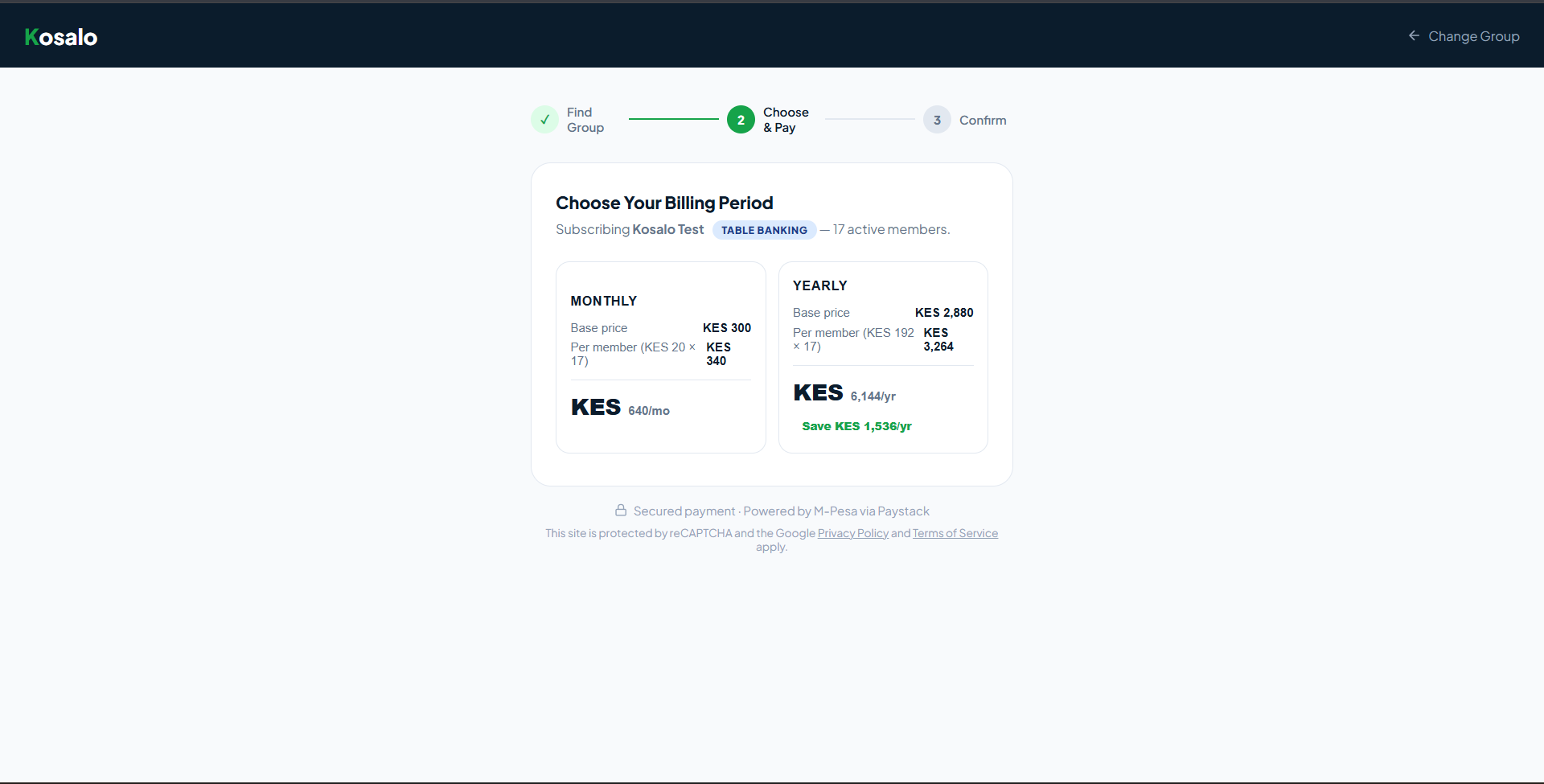Click yearly Base price KES 2,880
The height and width of the screenshot is (784, 1544).
(x=883, y=313)
